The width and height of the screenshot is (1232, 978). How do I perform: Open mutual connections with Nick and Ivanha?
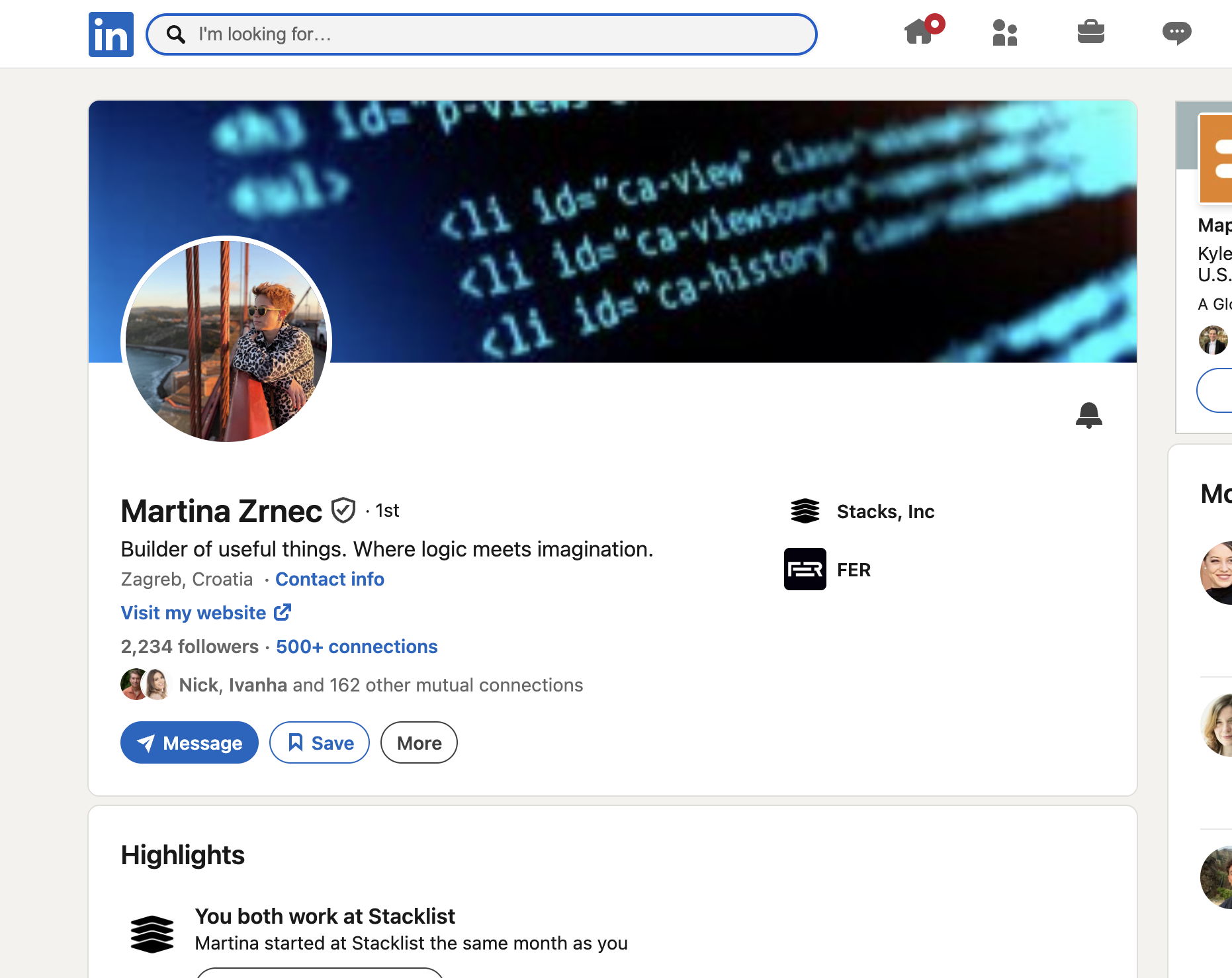(x=380, y=685)
